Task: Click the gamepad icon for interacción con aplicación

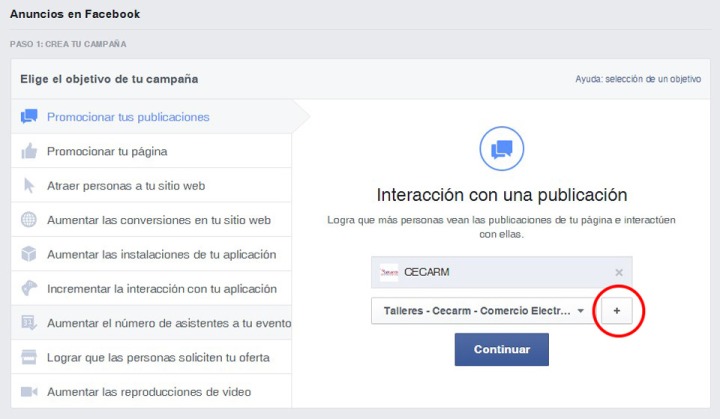Action: [x=29, y=289]
